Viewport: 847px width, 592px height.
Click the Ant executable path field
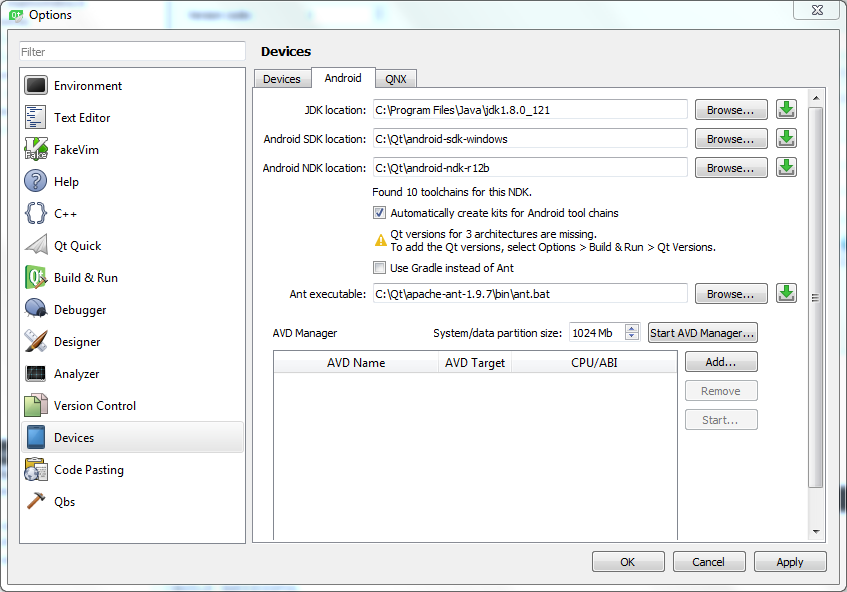pos(530,294)
